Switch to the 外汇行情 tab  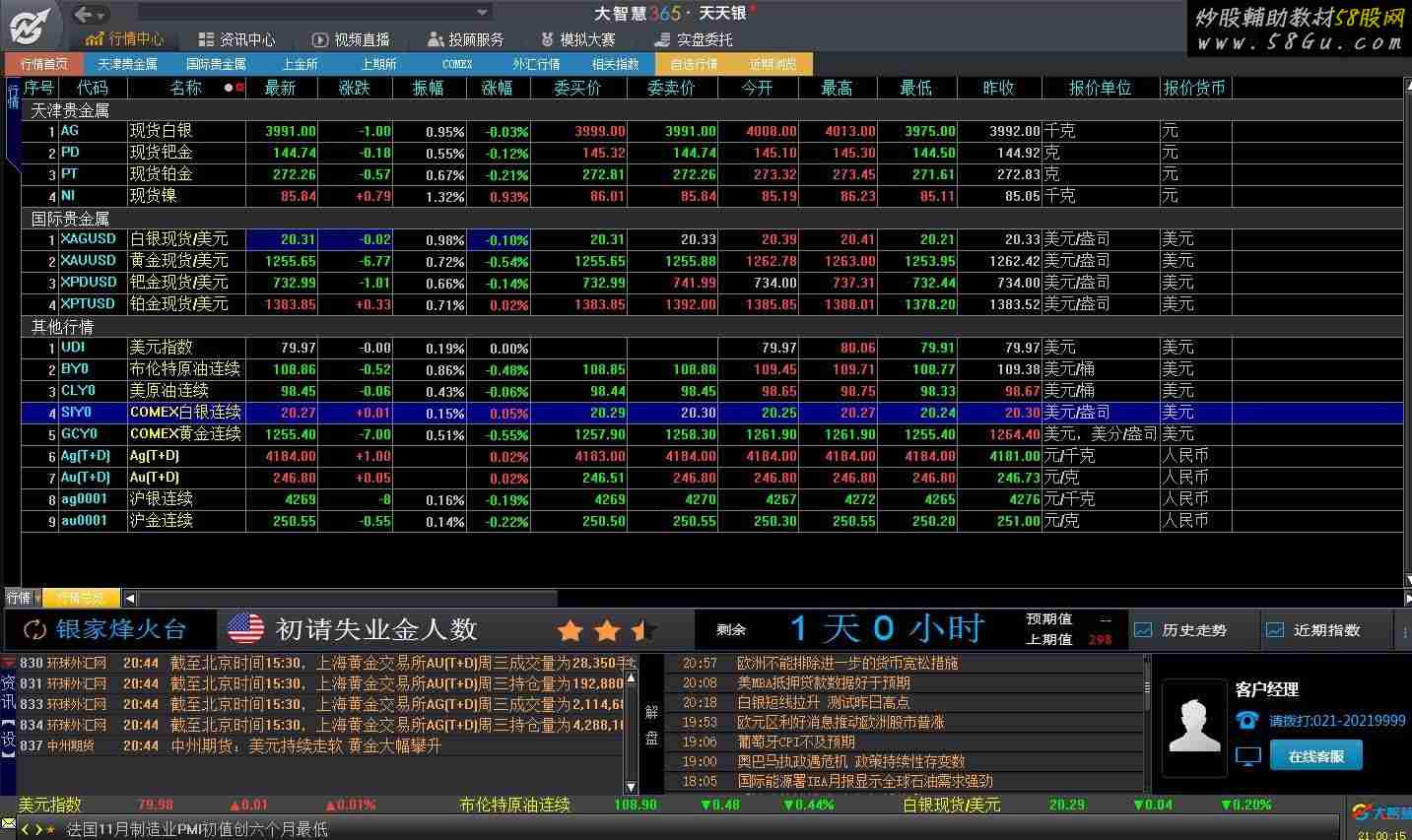536,64
